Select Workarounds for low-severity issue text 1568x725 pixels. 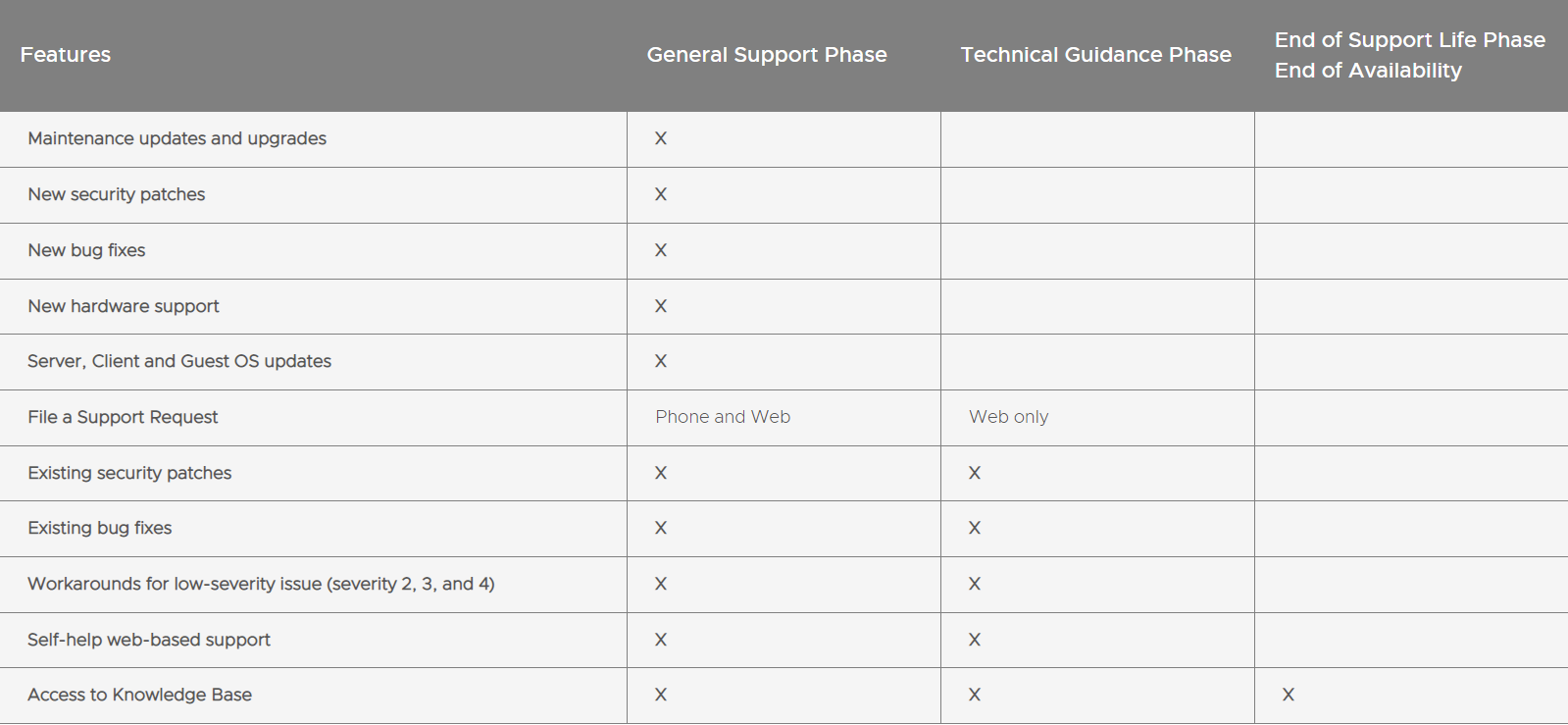[261, 584]
